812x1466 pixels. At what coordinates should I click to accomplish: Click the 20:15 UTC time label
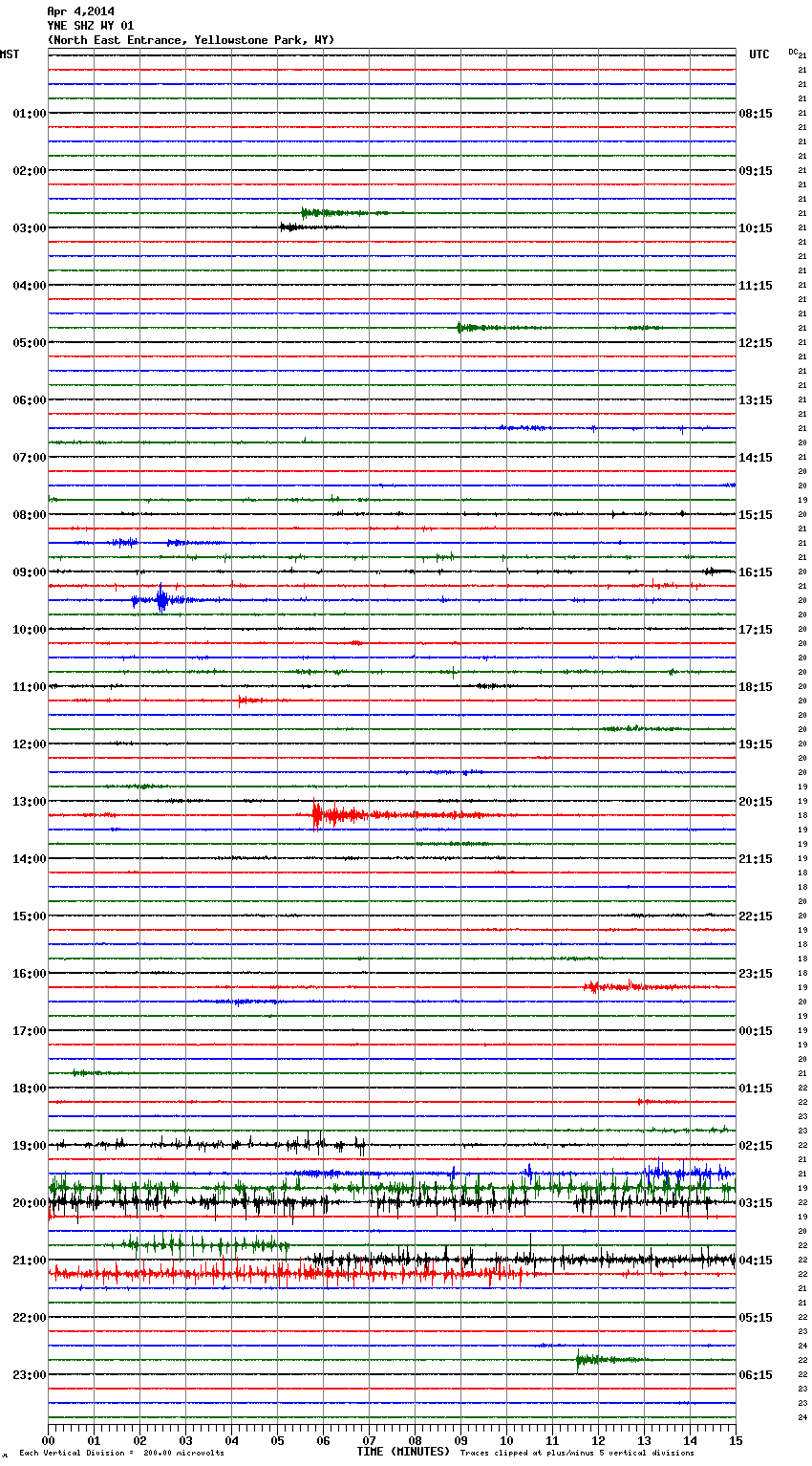(756, 802)
